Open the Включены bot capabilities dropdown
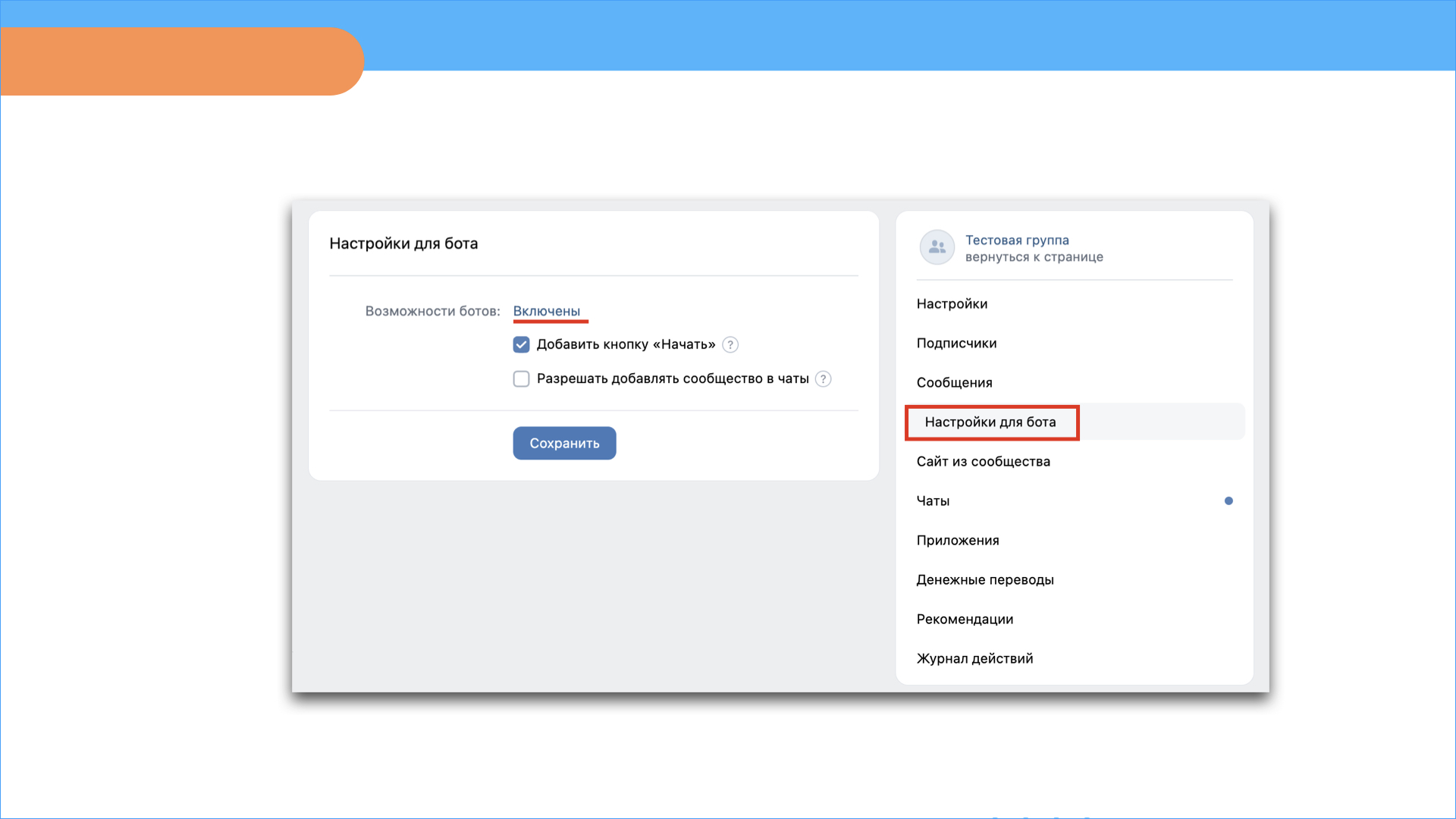Screen dimensions: 1456x819 (x=547, y=311)
